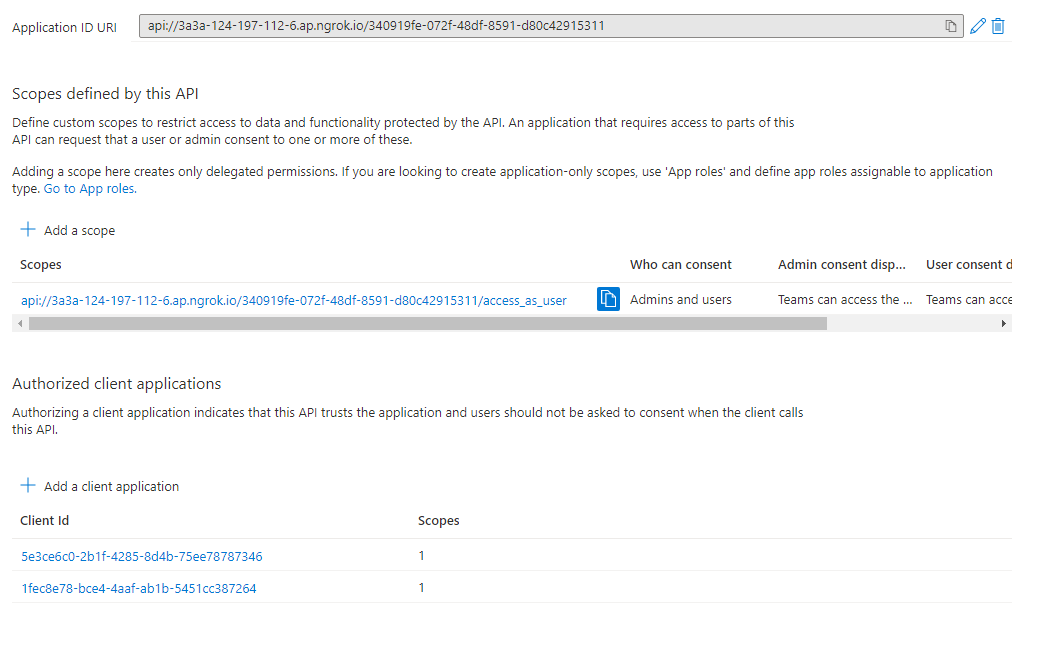Delete the Application ID URI with the trash icon

pyautogui.click(x=998, y=25)
